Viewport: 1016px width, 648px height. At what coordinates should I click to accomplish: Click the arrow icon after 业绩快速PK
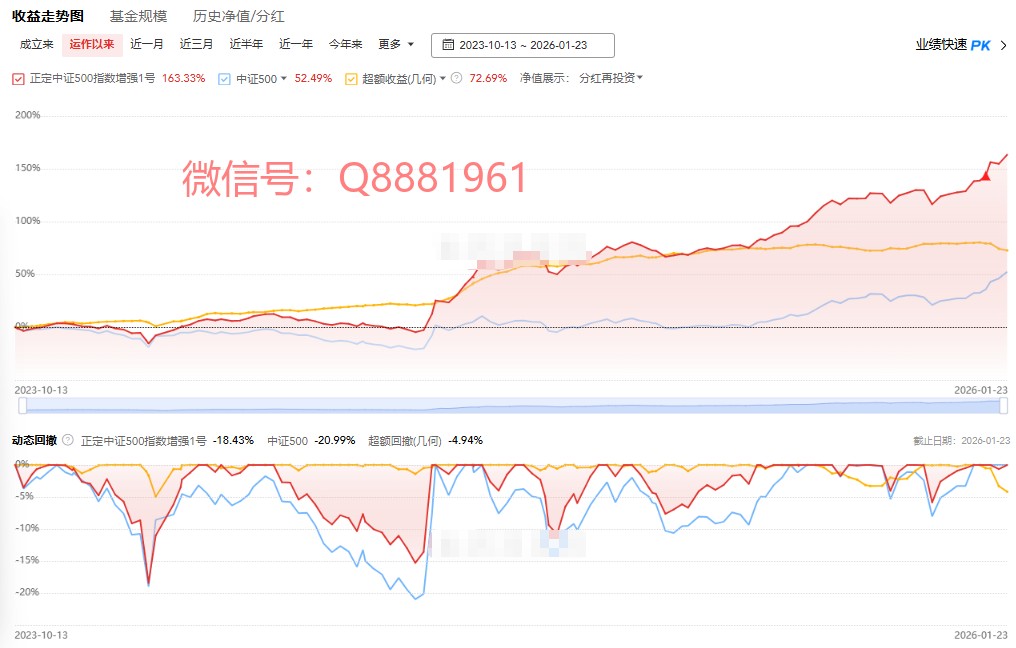click(1003, 45)
